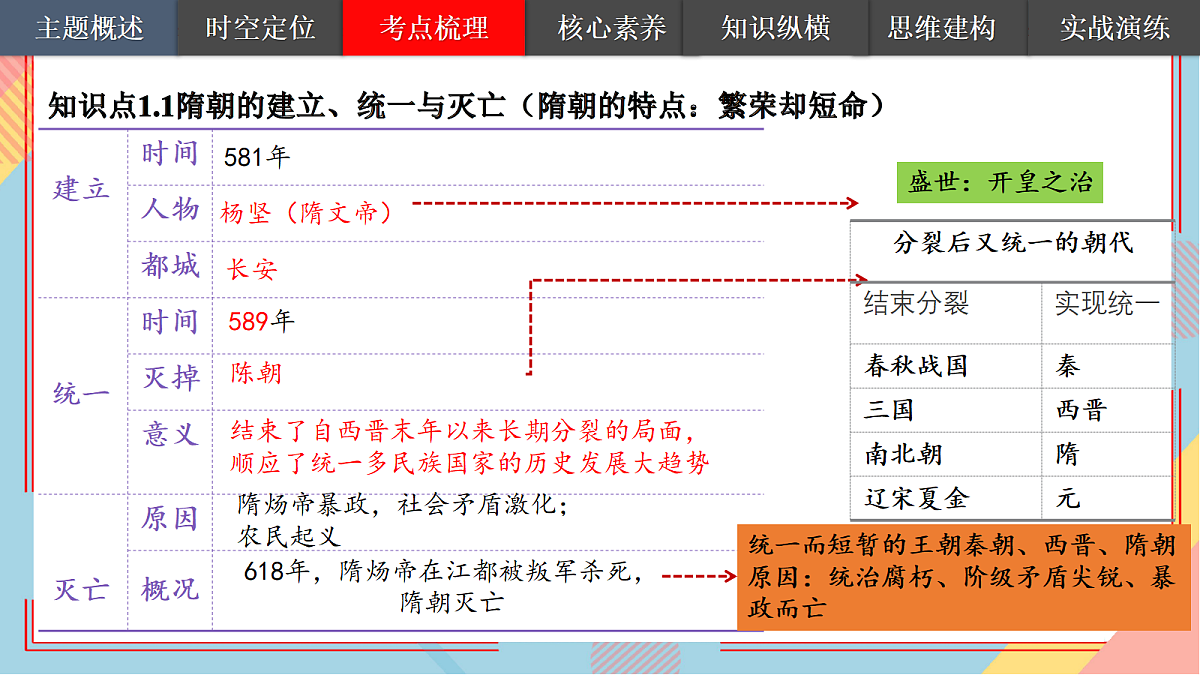Open the 主题概述 tab

pyautogui.click(x=89, y=28)
